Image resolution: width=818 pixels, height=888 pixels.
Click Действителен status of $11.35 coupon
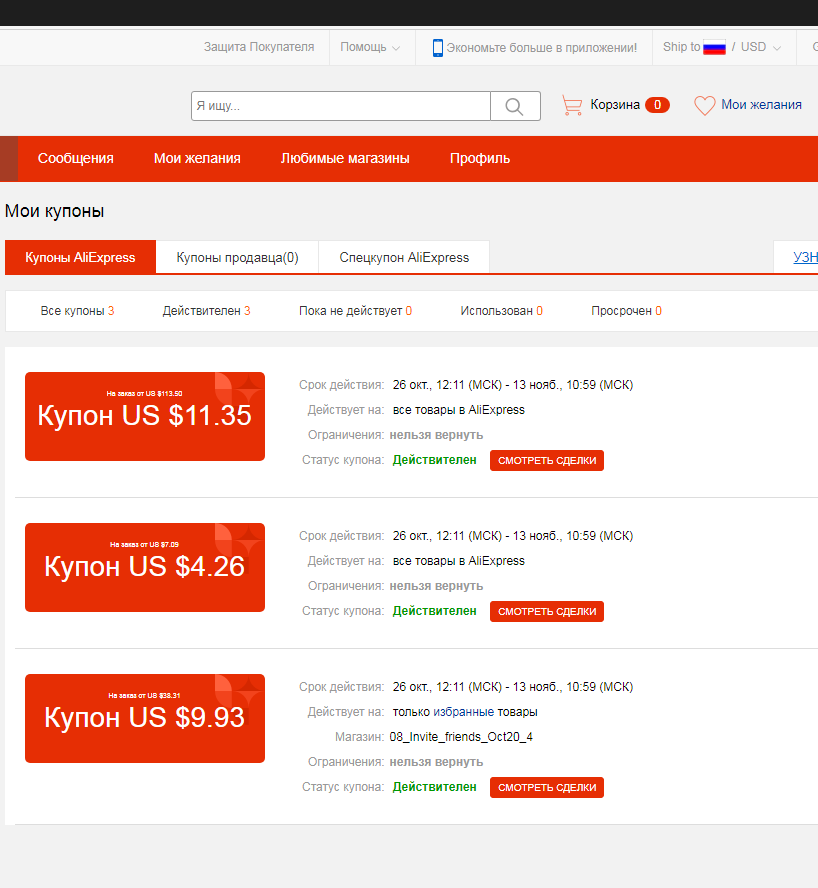(x=434, y=460)
